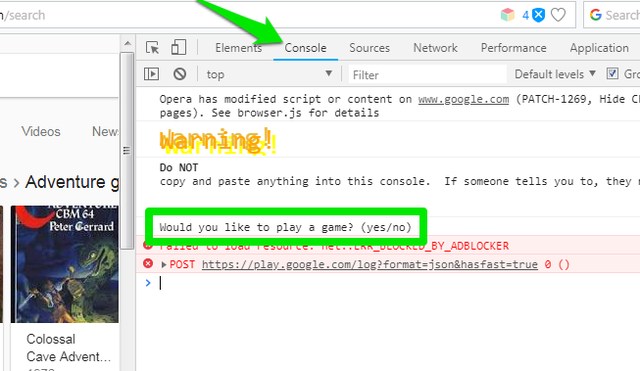Click the 'Do NOT' warning text

point(179,168)
